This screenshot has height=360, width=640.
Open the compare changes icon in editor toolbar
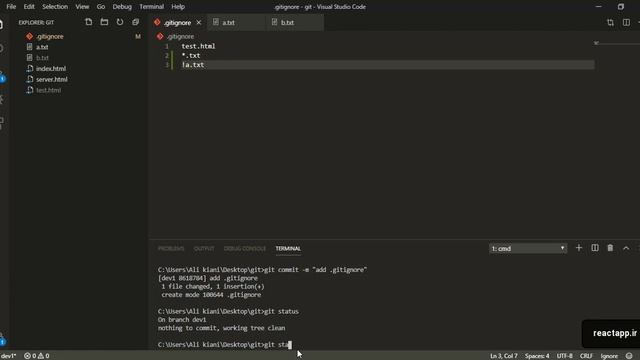tap(610, 22)
